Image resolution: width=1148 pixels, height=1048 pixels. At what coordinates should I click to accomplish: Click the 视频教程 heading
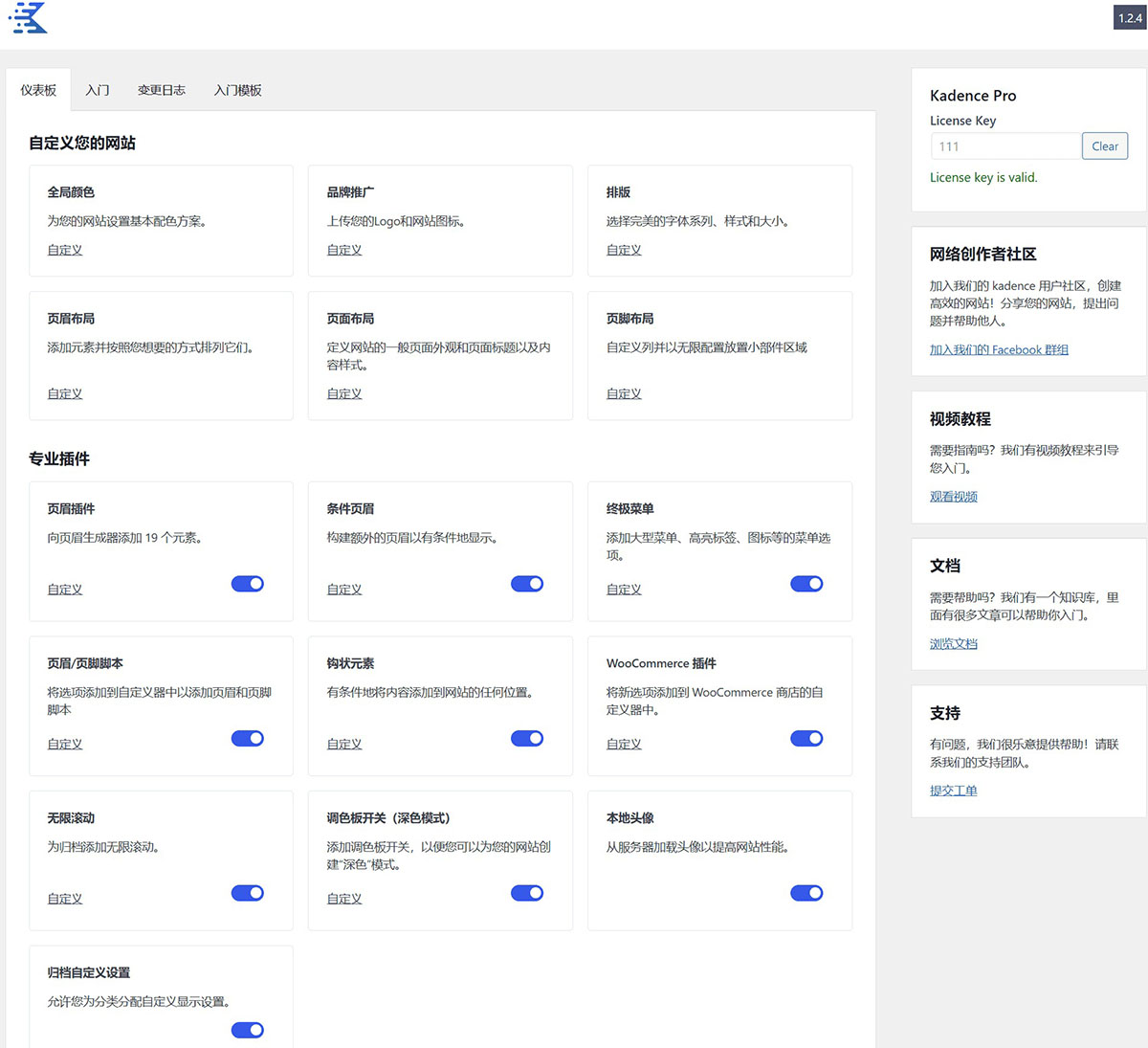click(x=960, y=419)
